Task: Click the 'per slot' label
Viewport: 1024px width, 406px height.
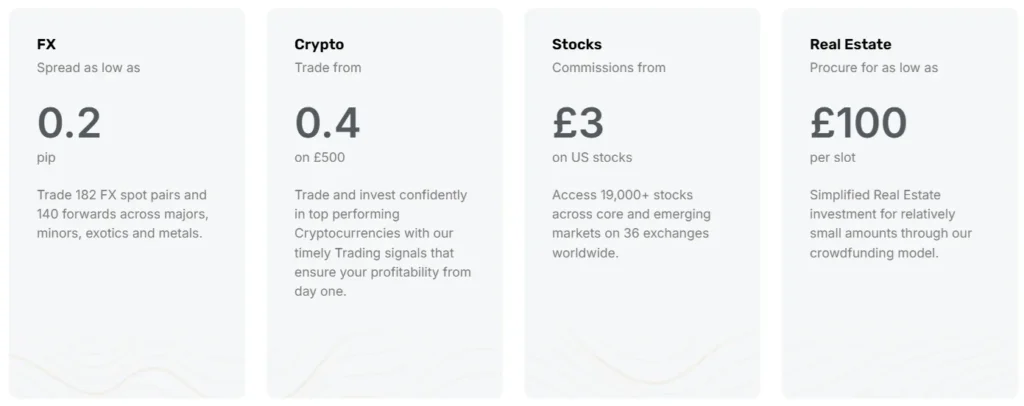Action: tap(833, 157)
